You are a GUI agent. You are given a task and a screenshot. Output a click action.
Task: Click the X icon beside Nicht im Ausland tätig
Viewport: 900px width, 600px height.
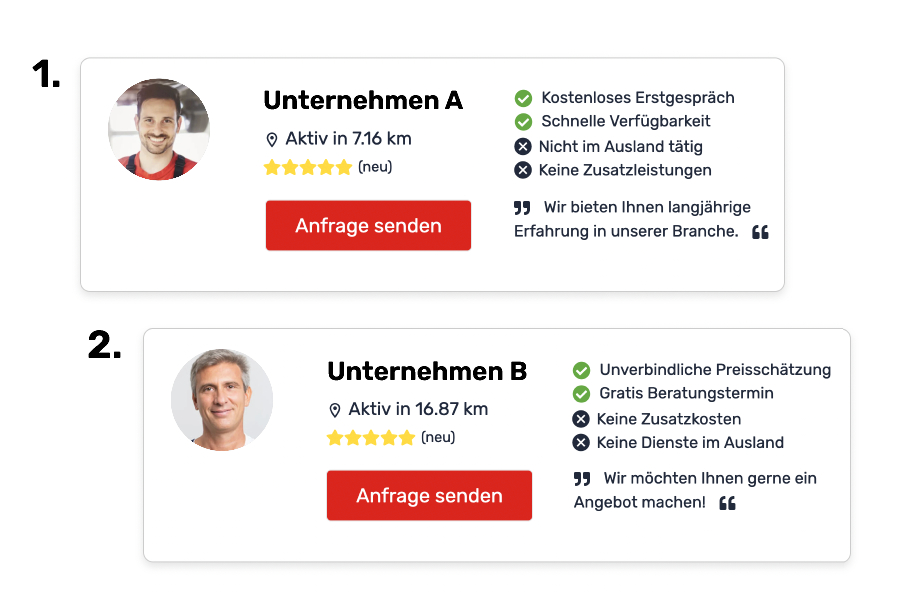pos(523,147)
